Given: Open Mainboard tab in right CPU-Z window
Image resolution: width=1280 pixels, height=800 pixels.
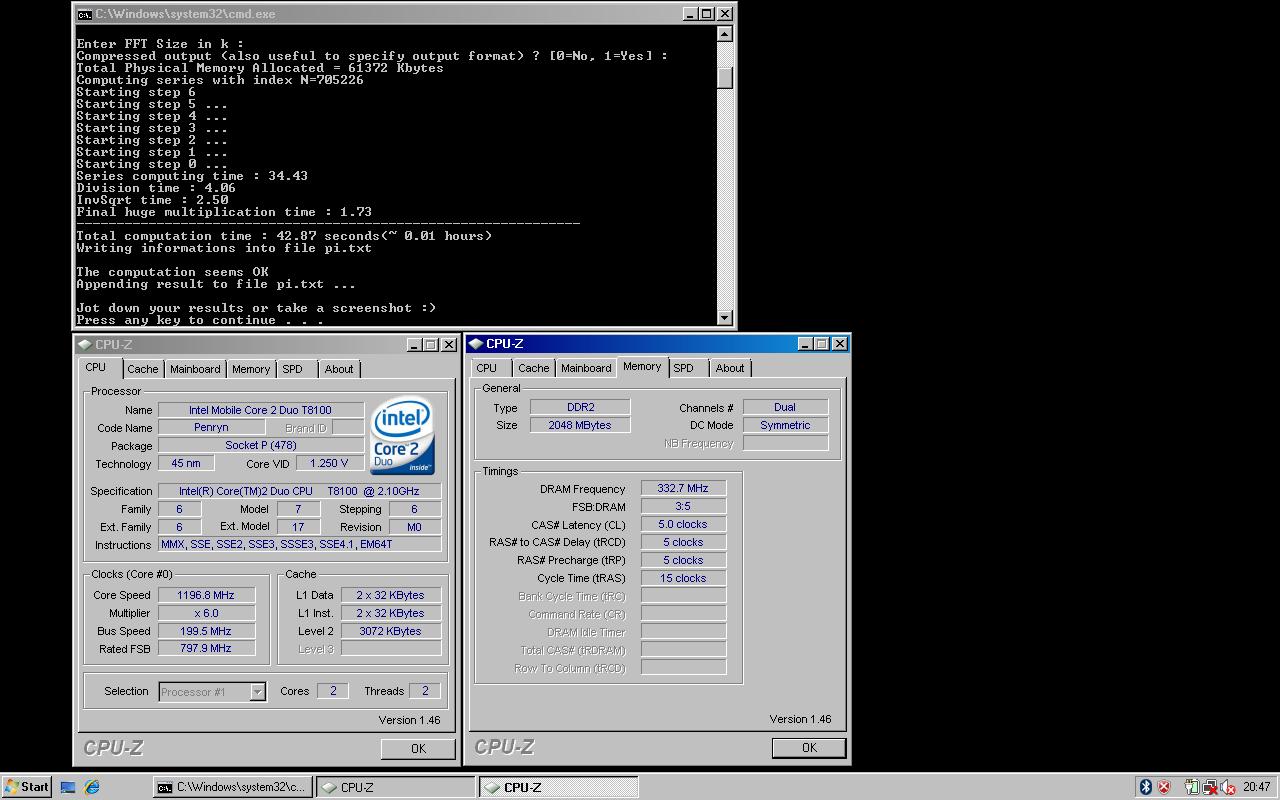Looking at the screenshot, I should tap(586, 368).
